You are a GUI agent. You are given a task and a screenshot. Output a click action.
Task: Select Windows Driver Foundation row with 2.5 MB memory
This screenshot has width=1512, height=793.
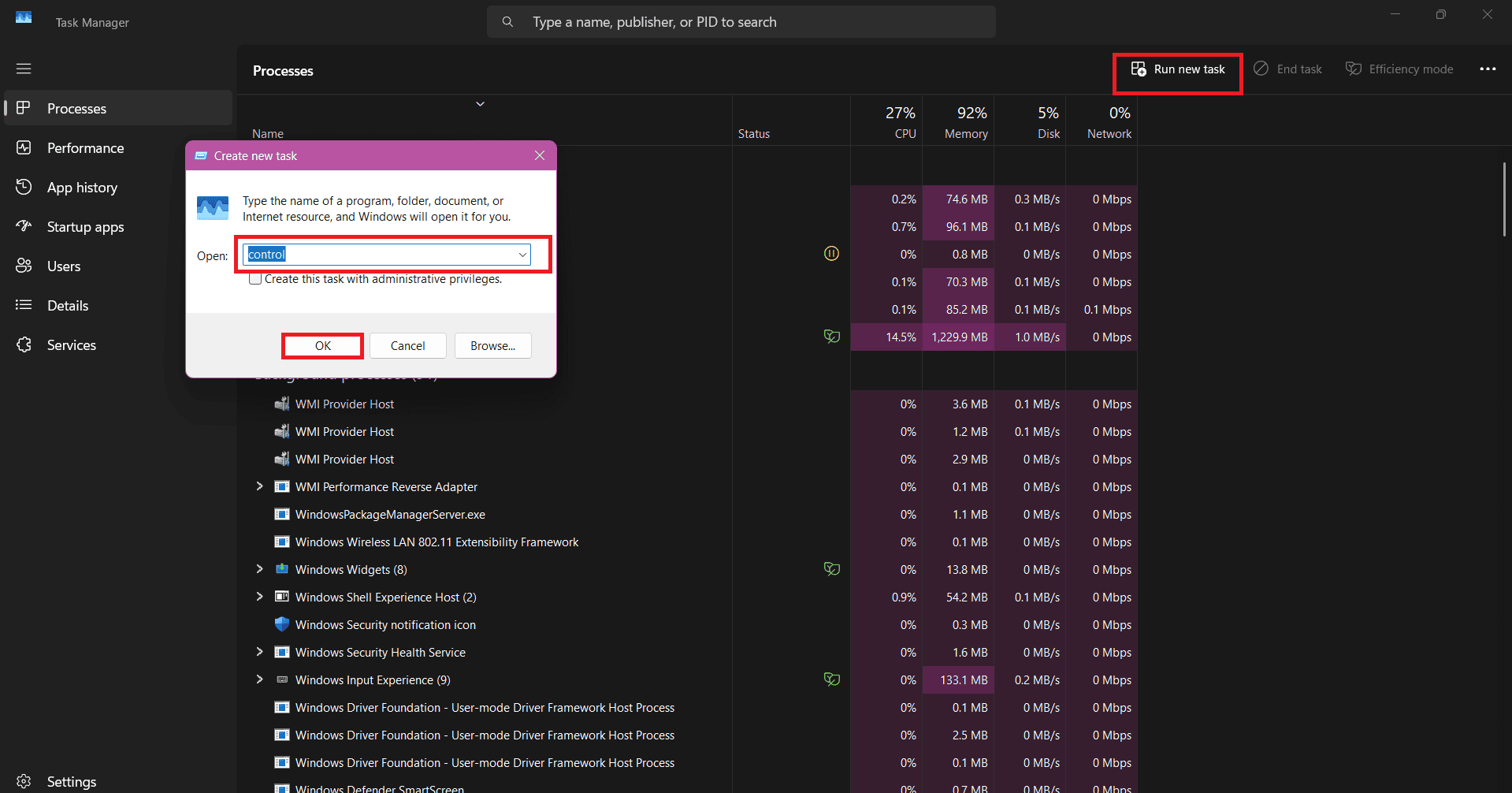click(687, 735)
